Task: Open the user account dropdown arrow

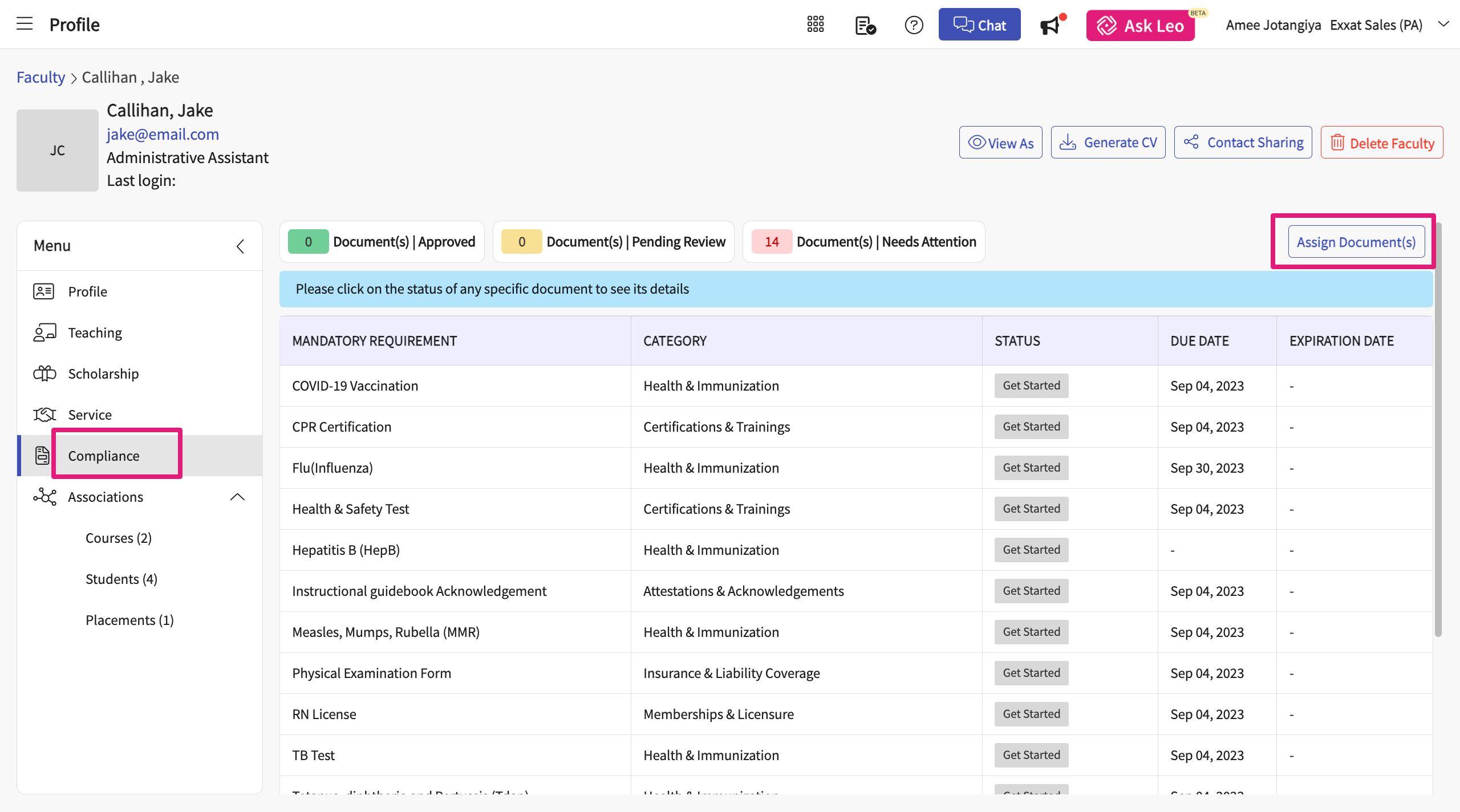Action: [x=1443, y=25]
